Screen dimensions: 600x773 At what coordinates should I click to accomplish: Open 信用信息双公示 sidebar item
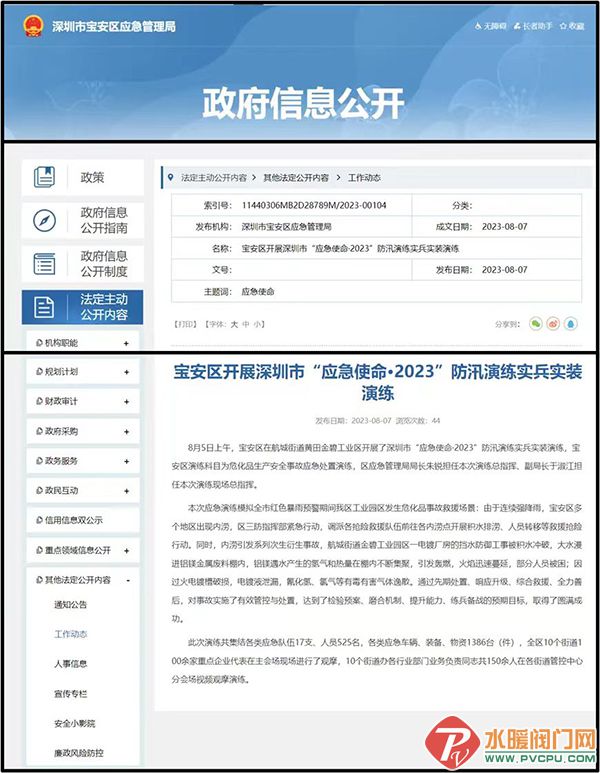83,520
